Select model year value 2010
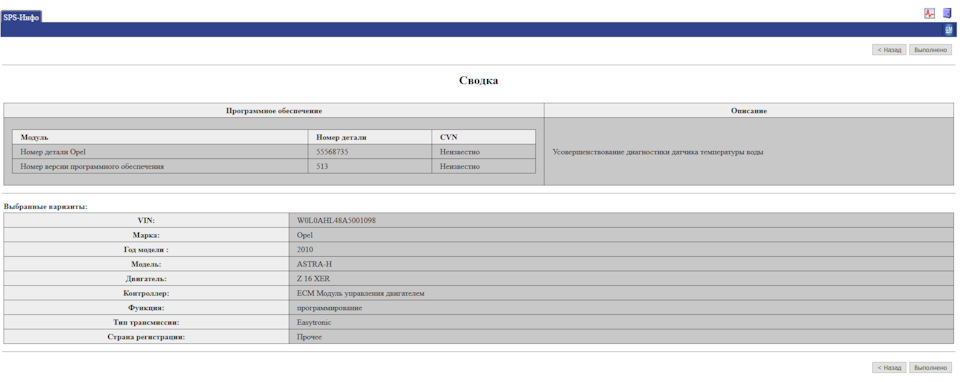This screenshot has height=382, width=960. pyautogui.click(x=305, y=250)
